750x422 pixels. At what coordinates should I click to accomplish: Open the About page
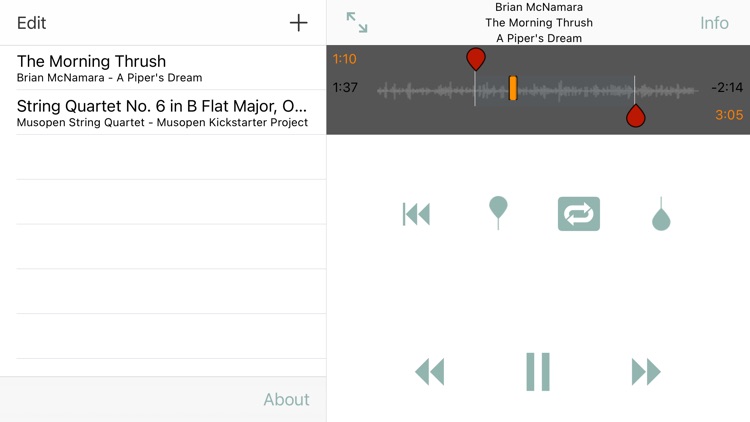click(x=287, y=400)
